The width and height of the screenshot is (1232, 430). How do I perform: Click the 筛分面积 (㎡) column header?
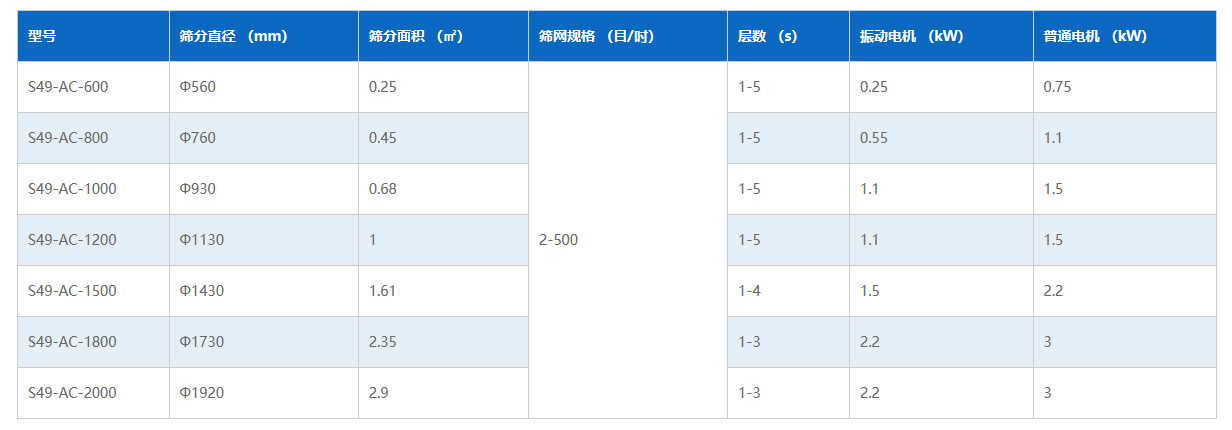pos(415,36)
